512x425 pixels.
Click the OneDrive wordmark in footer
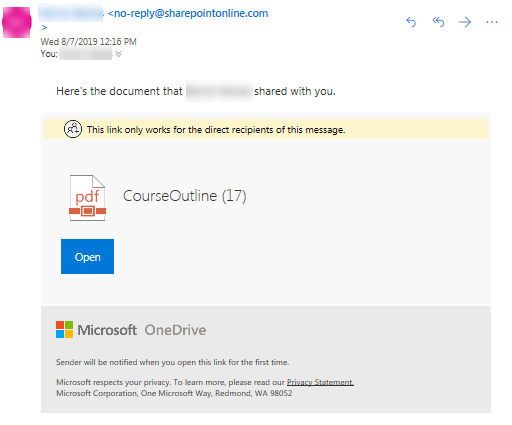(175, 330)
